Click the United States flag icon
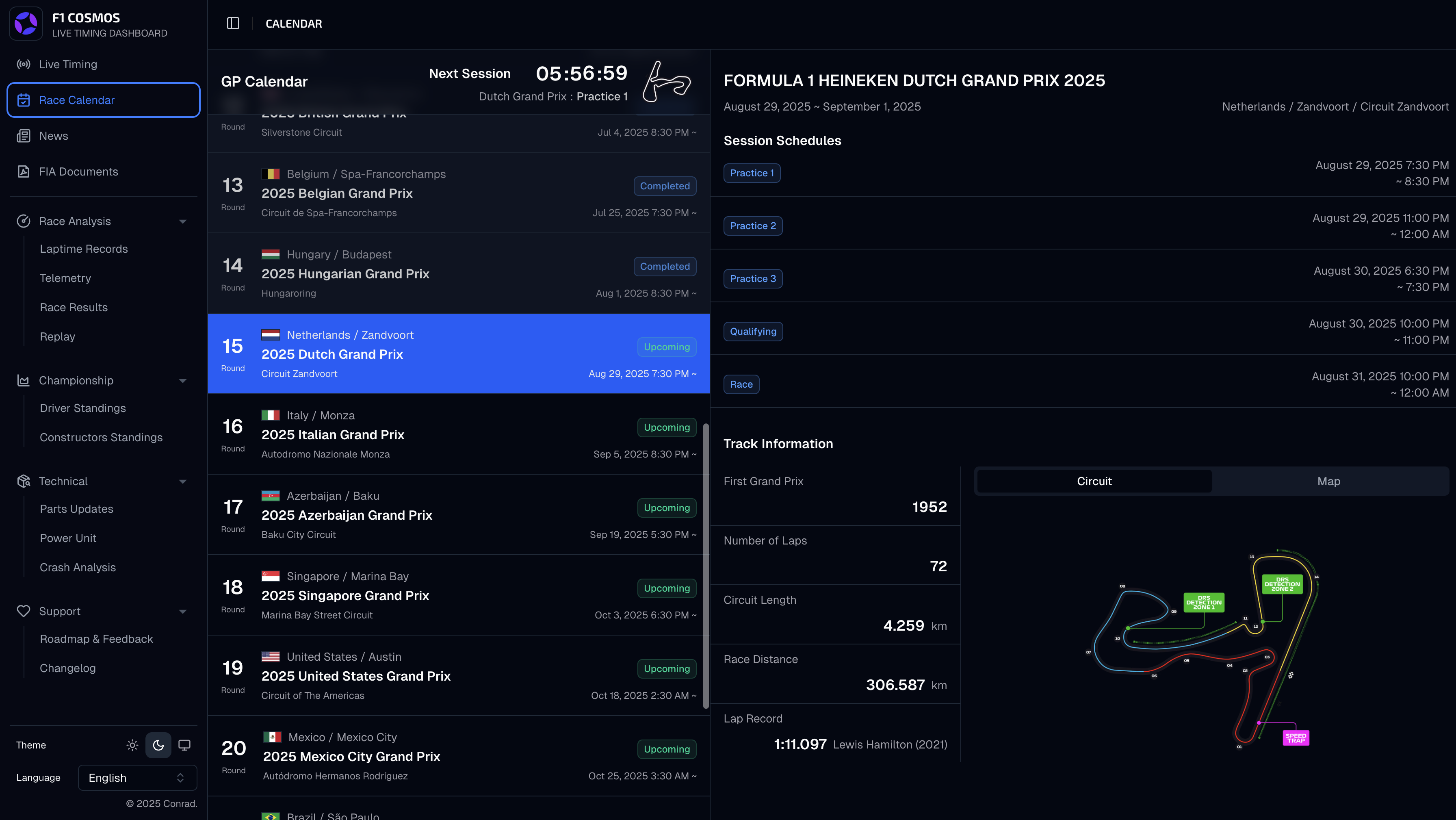This screenshot has width=1456, height=820. pyautogui.click(x=271, y=657)
